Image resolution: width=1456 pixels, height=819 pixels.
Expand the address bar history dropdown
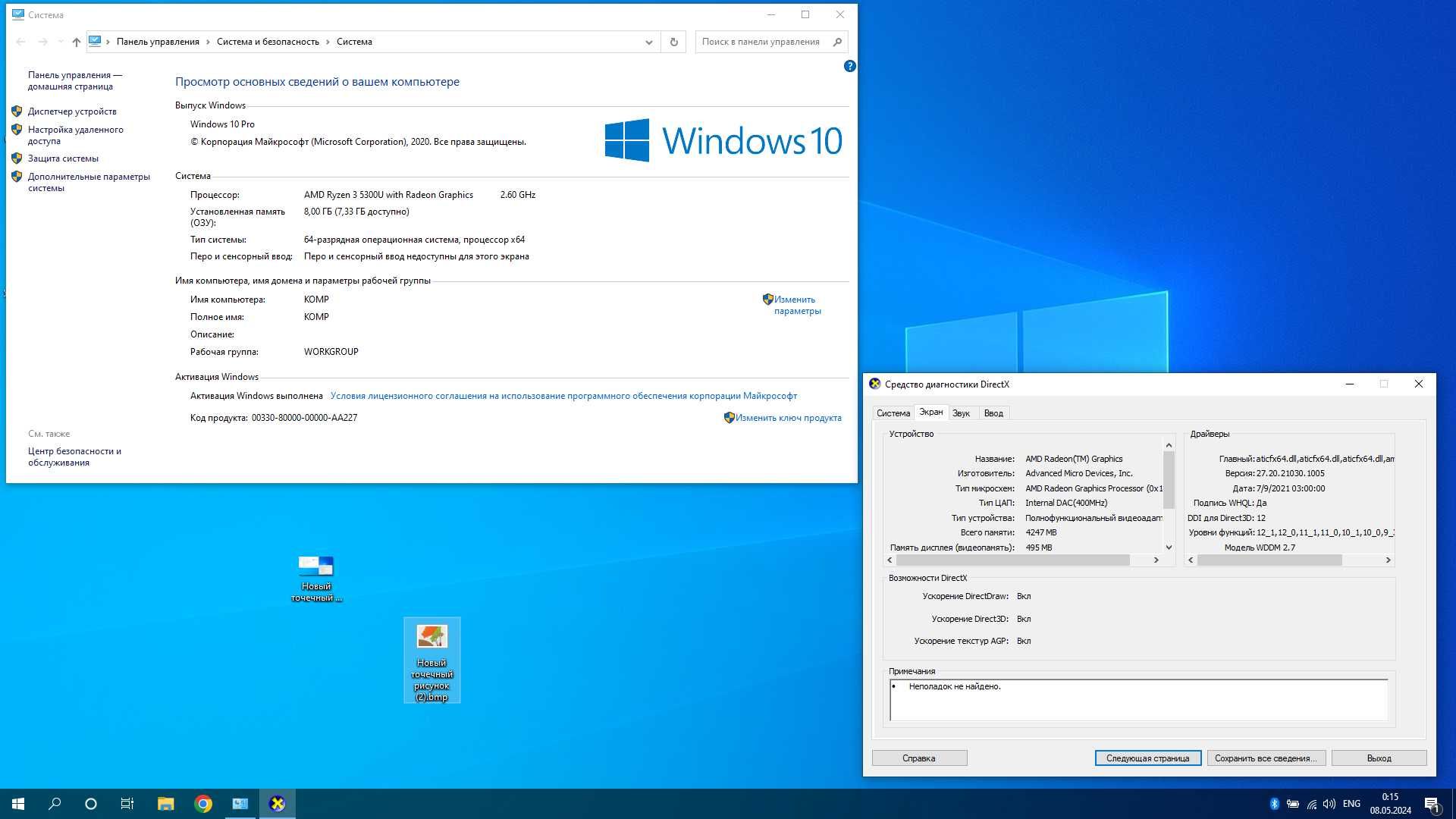pyautogui.click(x=648, y=42)
